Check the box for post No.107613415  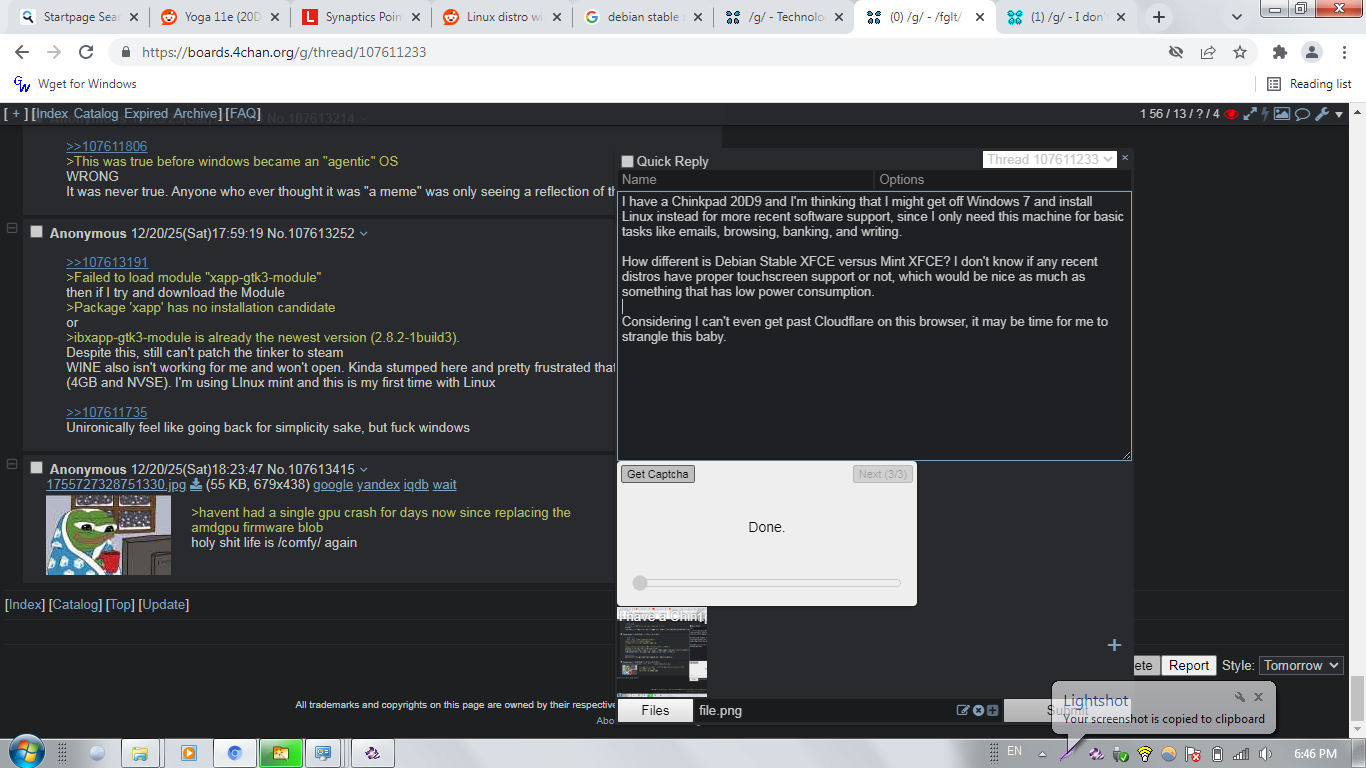click(x=37, y=468)
